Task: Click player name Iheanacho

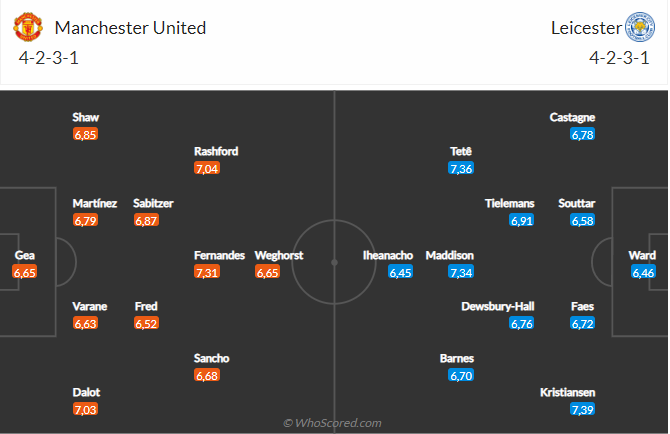Action: pyautogui.click(x=387, y=255)
